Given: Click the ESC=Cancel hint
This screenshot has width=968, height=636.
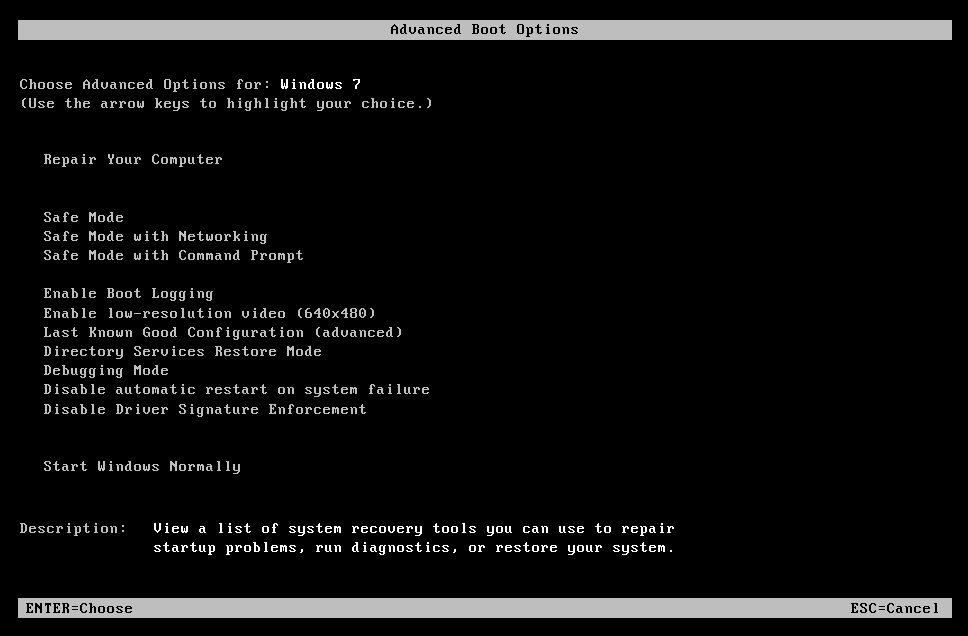Looking at the screenshot, I should pyautogui.click(x=895, y=608).
